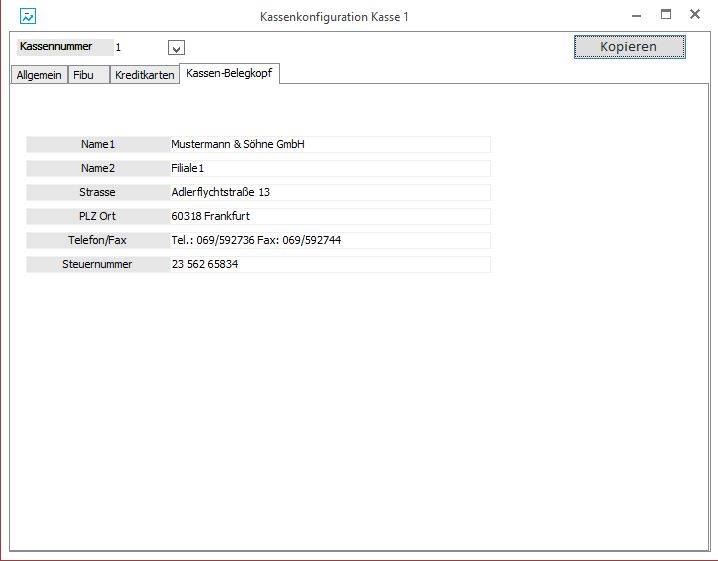
Task: Click the Name1 row label
Action: pyautogui.click(x=98, y=144)
